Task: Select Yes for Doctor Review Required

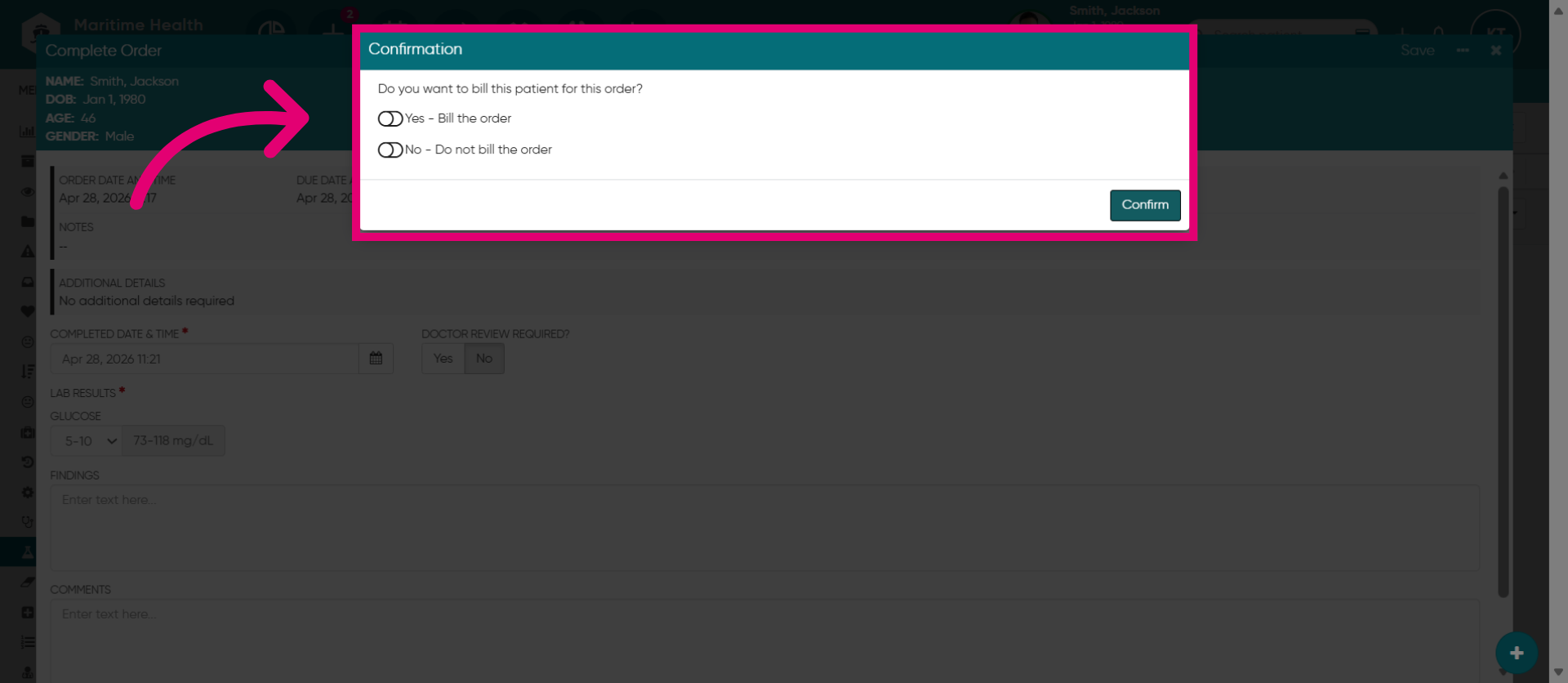Action: [443, 359]
